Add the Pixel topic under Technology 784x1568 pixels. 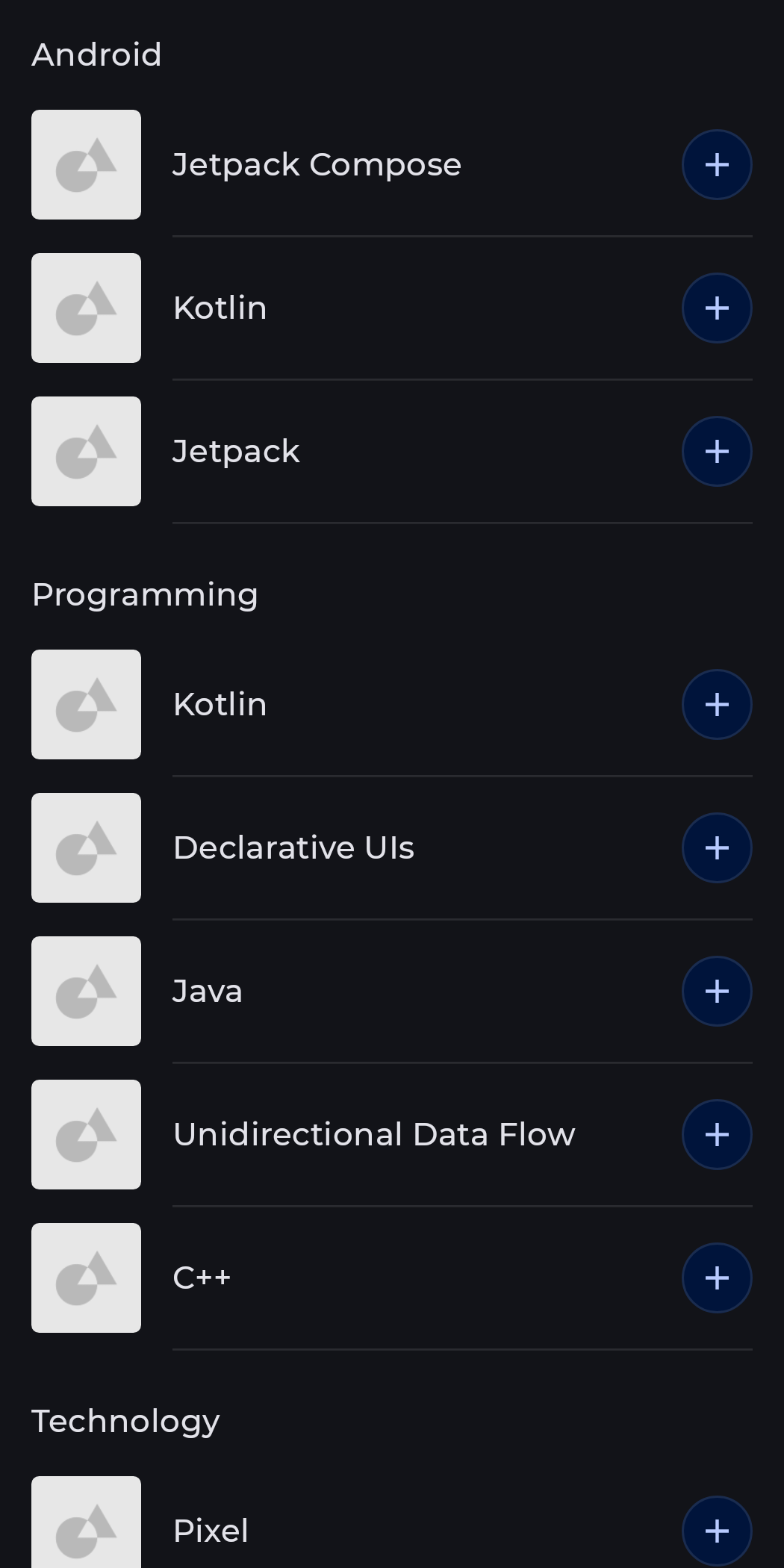point(717,1531)
